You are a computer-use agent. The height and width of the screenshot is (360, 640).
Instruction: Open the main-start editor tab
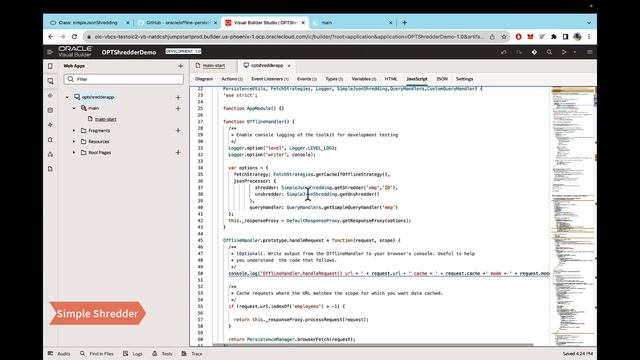click(x=214, y=65)
